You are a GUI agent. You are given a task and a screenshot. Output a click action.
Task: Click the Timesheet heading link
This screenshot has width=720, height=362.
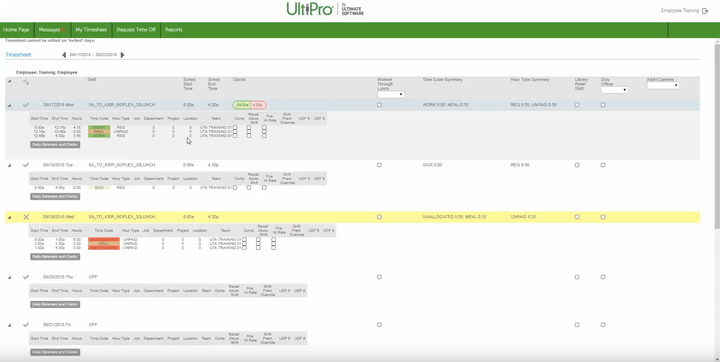coord(18,55)
